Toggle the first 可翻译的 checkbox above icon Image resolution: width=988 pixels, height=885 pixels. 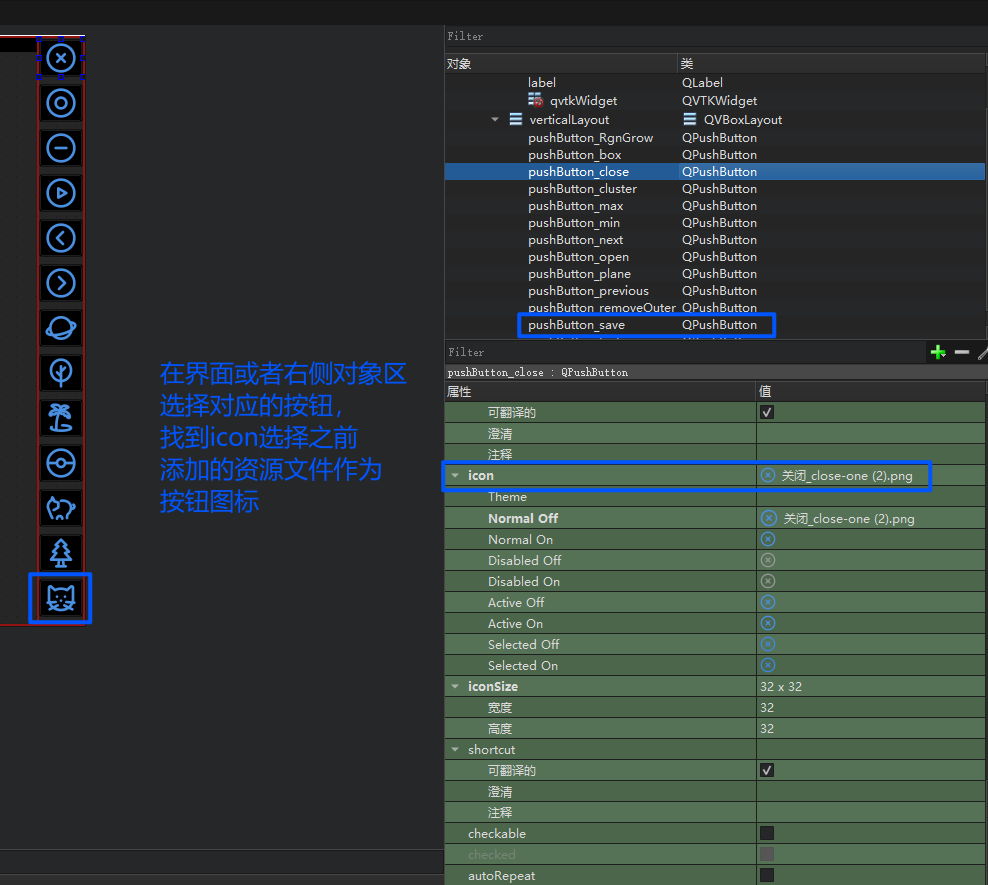(767, 413)
